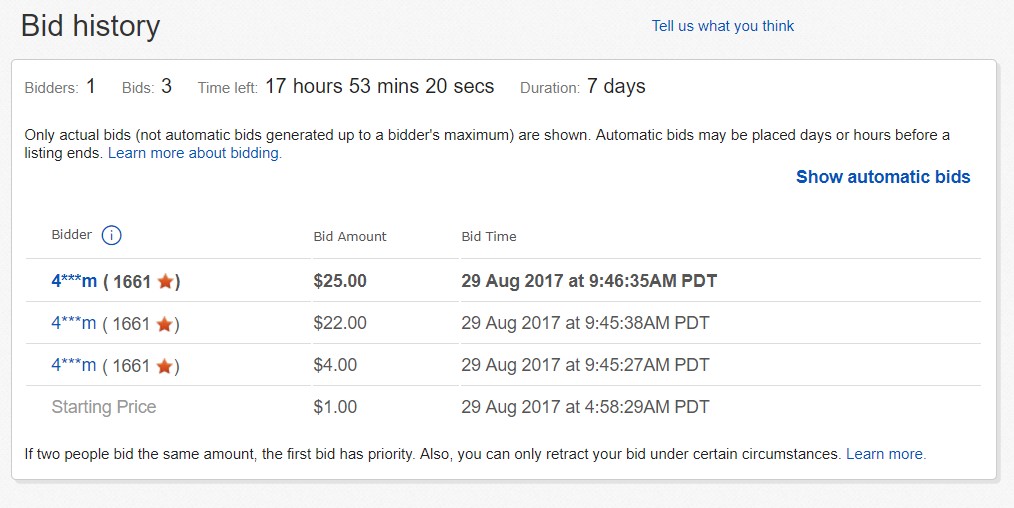Open Learn more link about retracting bids

[x=886, y=454]
